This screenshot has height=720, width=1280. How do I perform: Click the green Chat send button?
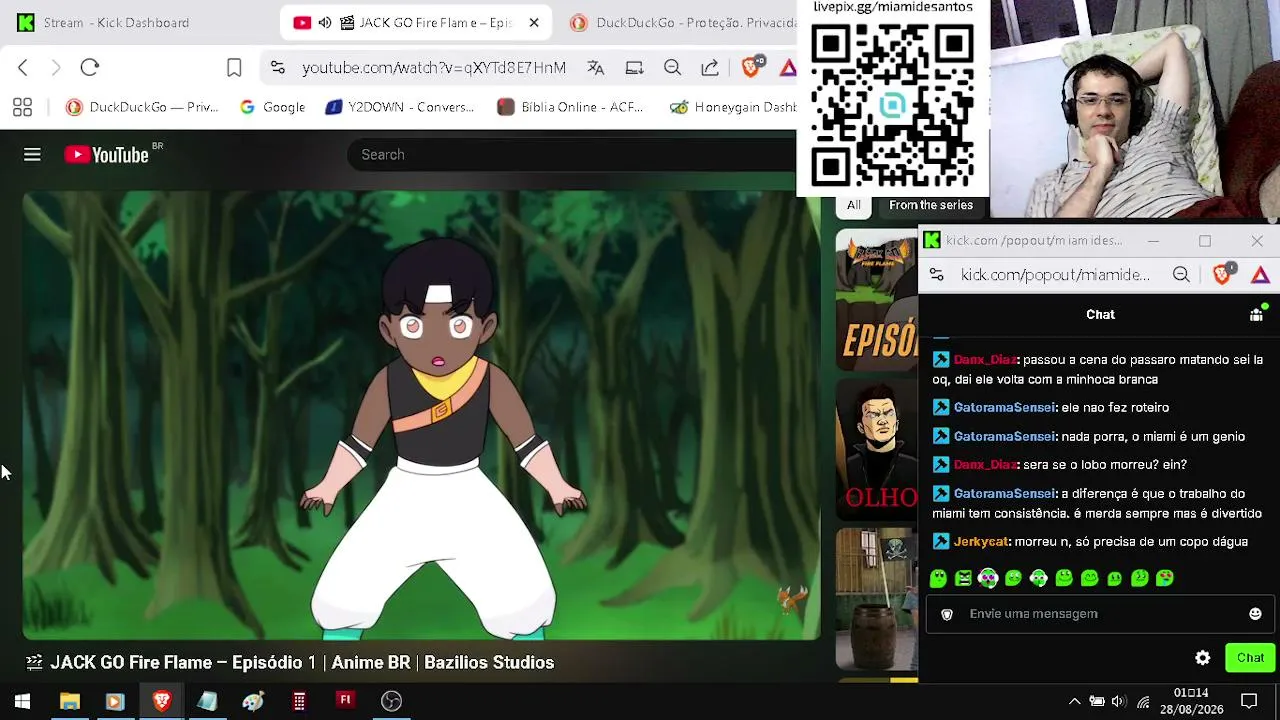coord(1250,658)
